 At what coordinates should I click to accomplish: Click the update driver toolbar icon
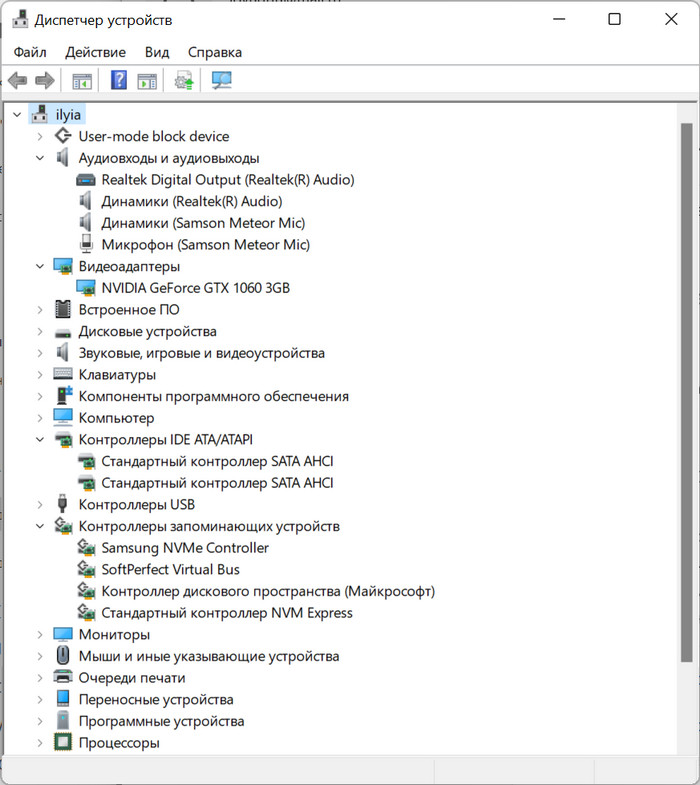pyautogui.click(x=184, y=80)
